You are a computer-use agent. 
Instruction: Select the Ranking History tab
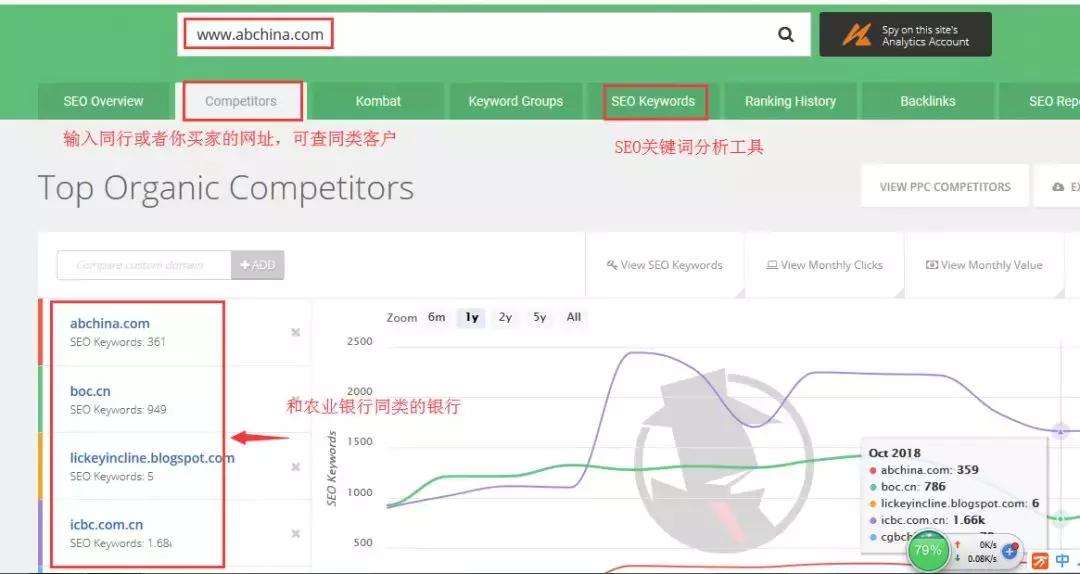790,101
